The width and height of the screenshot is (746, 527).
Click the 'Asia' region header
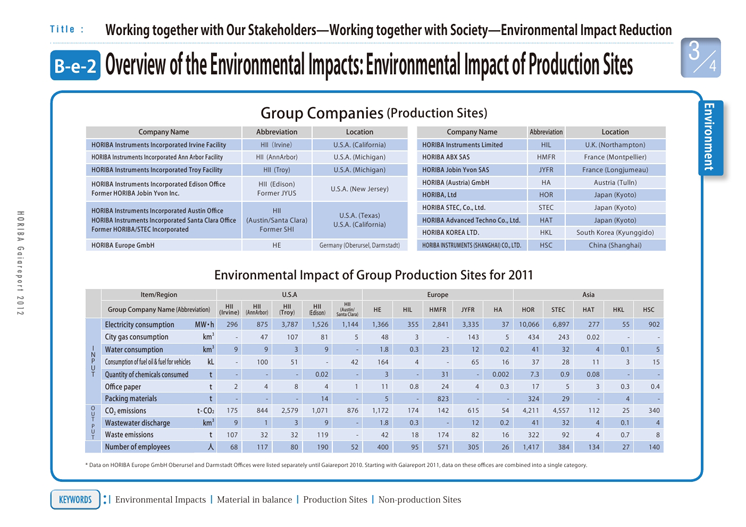click(589, 295)
